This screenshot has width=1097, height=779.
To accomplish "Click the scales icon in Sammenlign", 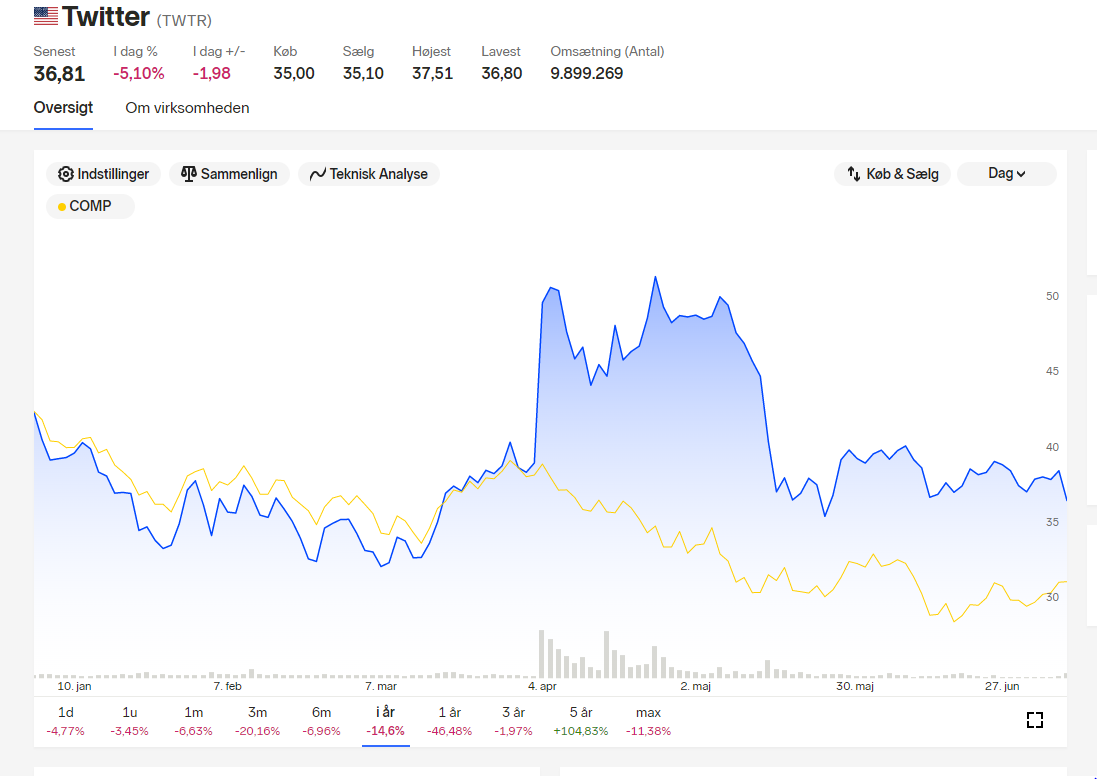I will pyautogui.click(x=188, y=174).
